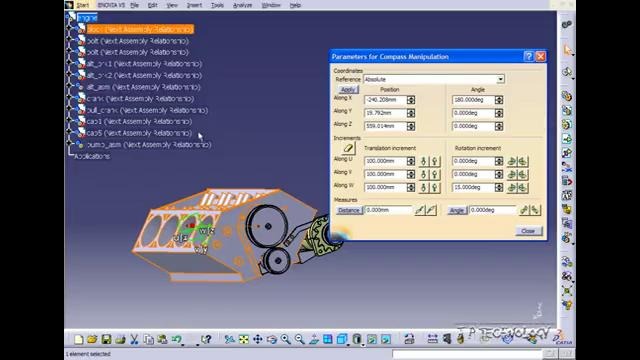Image resolution: width=640 pixels, height=360 pixels.
Task: Select the engine root tree item
Action: point(87,18)
